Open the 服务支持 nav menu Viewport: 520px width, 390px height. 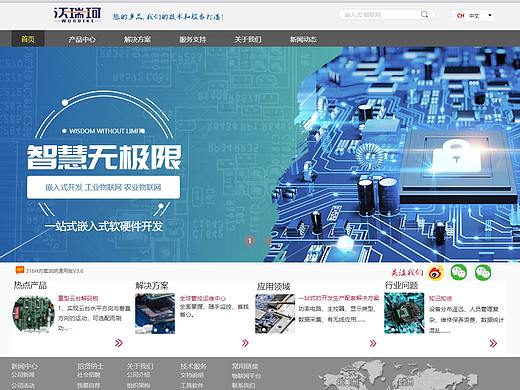click(193, 39)
